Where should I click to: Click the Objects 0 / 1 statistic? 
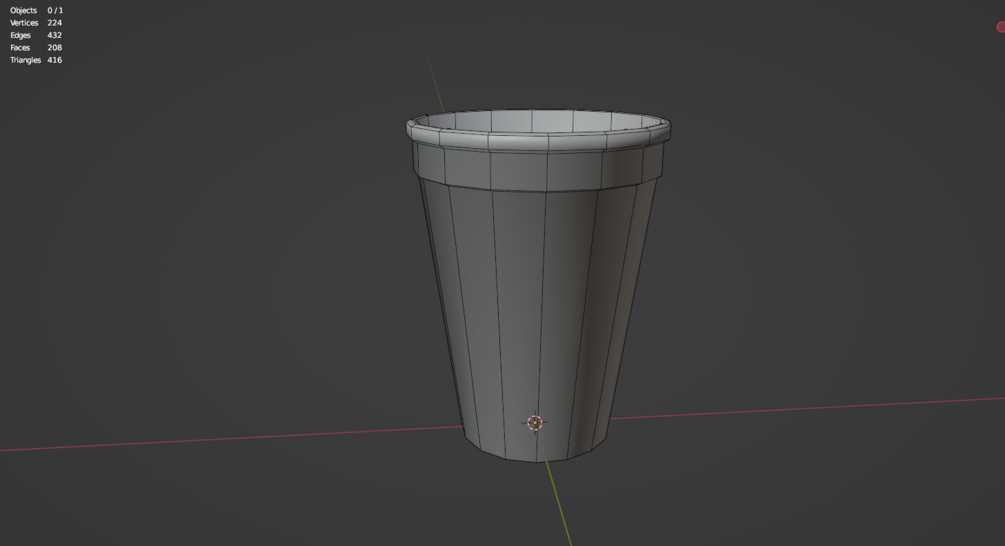pos(37,10)
